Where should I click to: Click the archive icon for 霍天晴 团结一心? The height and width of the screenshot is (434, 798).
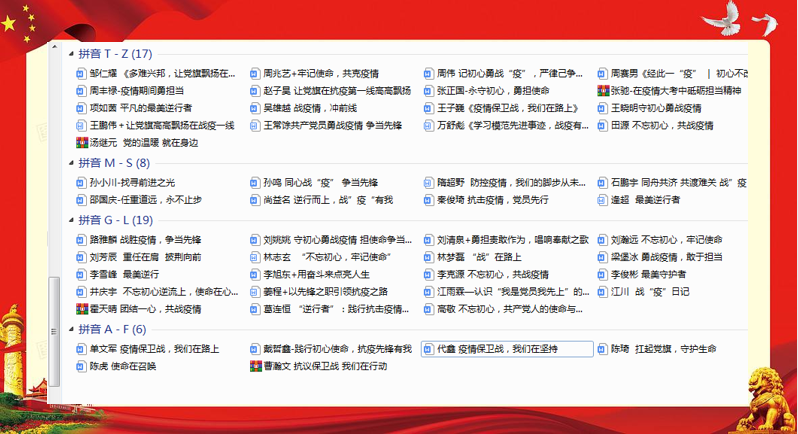point(82,309)
